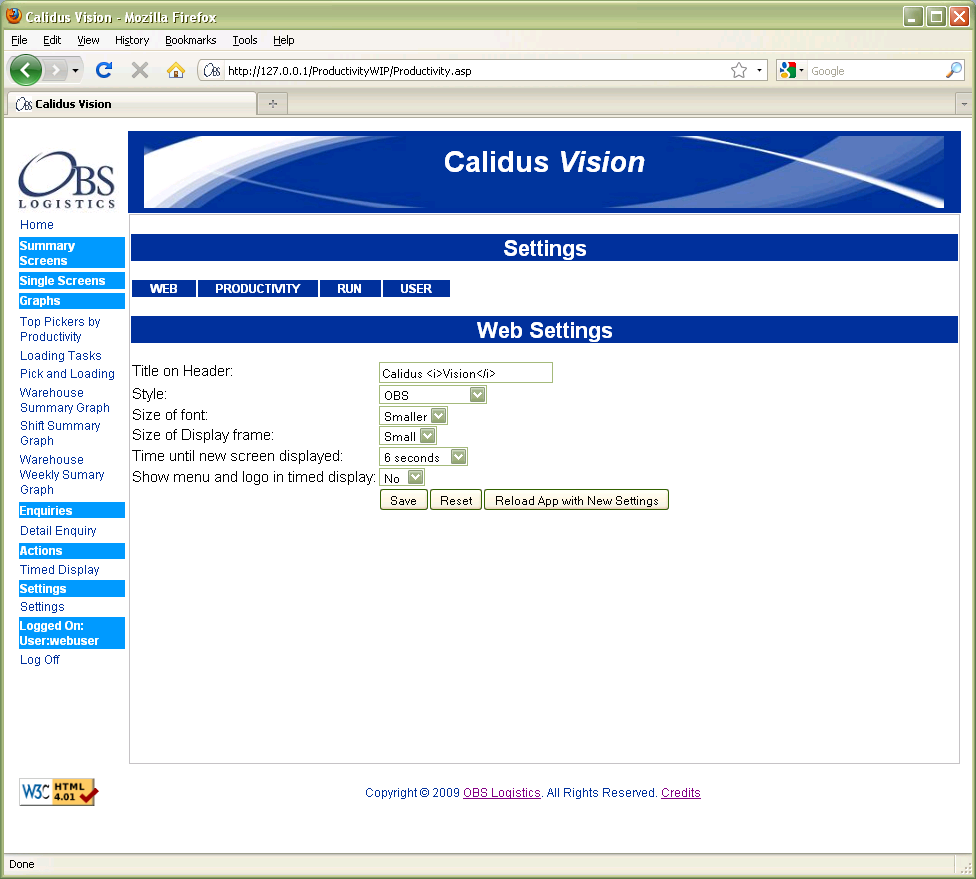The width and height of the screenshot is (976, 879).
Task: Switch to the RUN settings tab
Action: 350,289
